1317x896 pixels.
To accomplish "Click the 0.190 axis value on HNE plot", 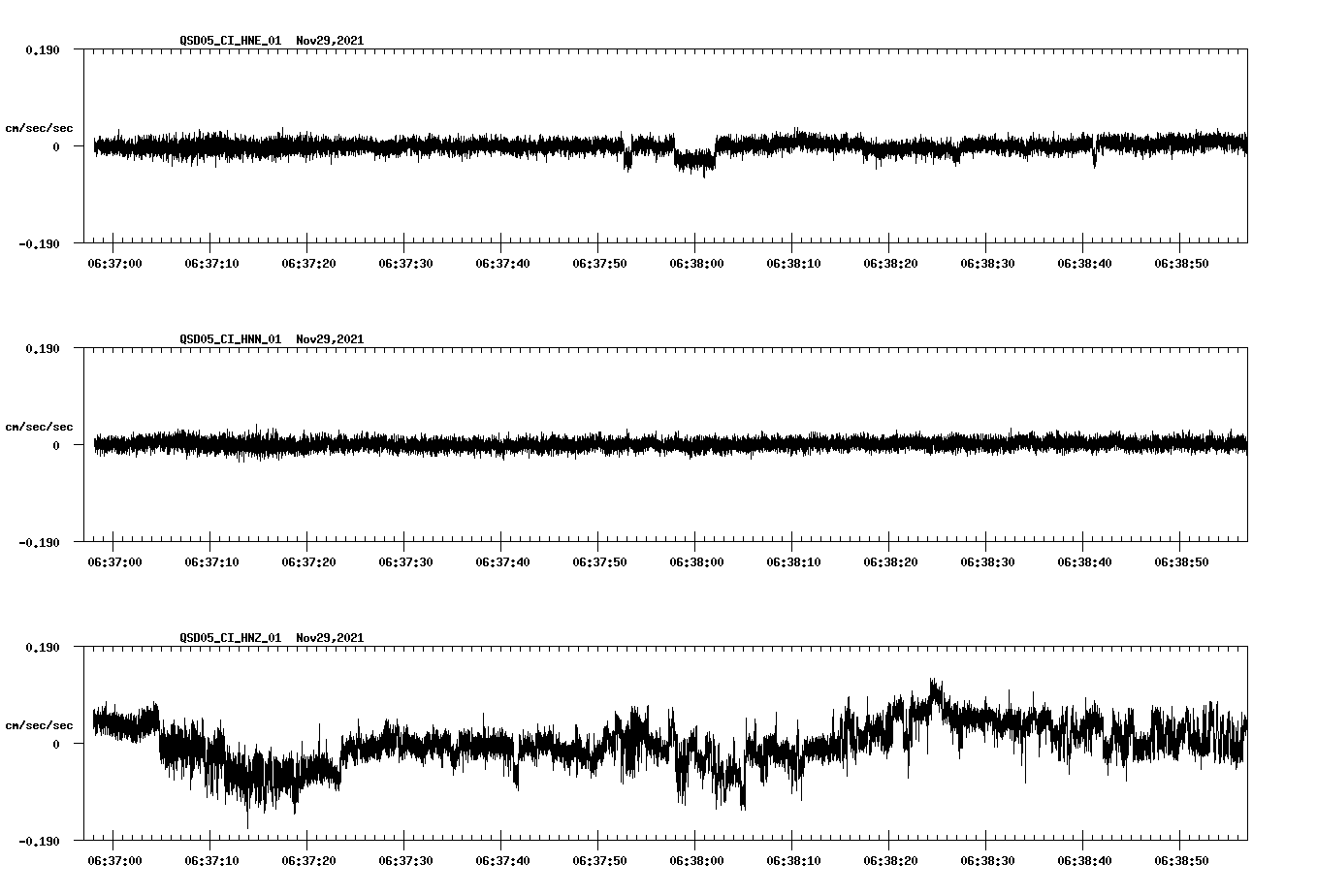I will (x=42, y=49).
